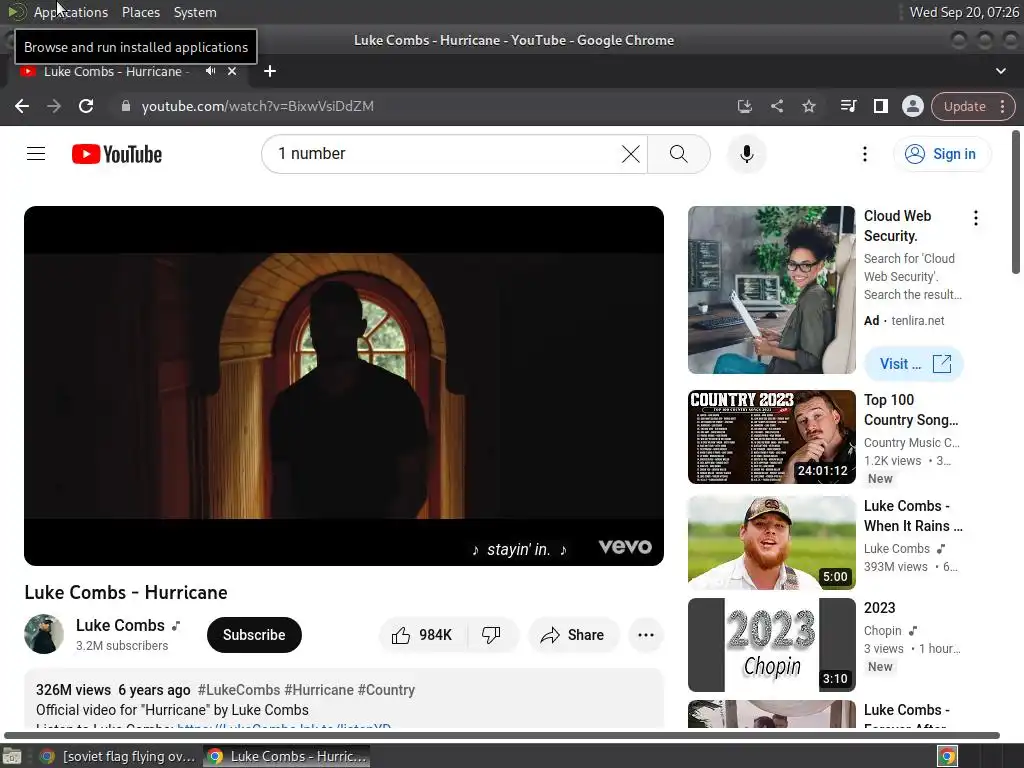Click the horizontal scrollbar at bottom
The width and height of the screenshot is (1024, 768).
pos(502,735)
